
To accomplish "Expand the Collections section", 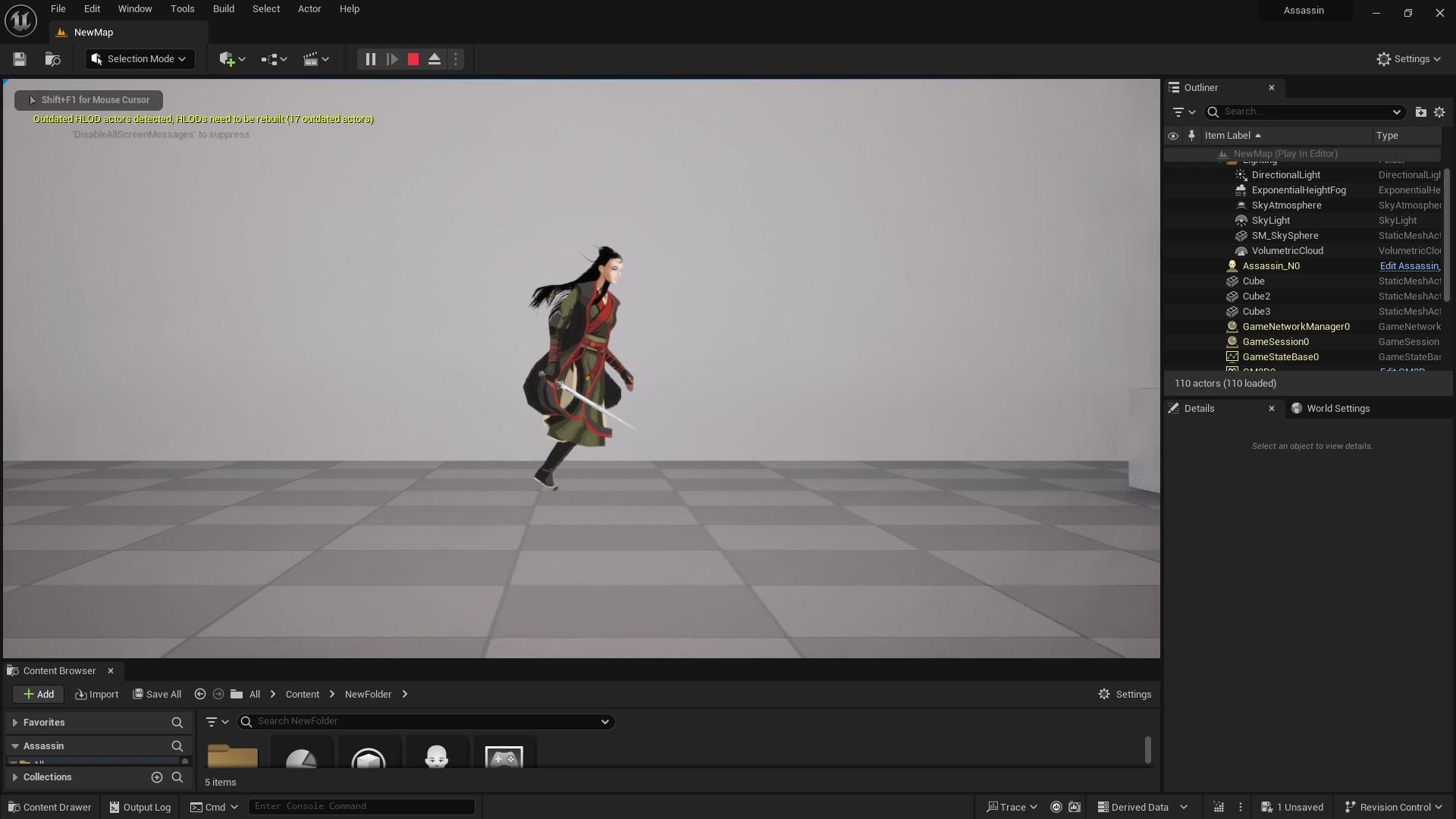I will pyautogui.click(x=14, y=777).
